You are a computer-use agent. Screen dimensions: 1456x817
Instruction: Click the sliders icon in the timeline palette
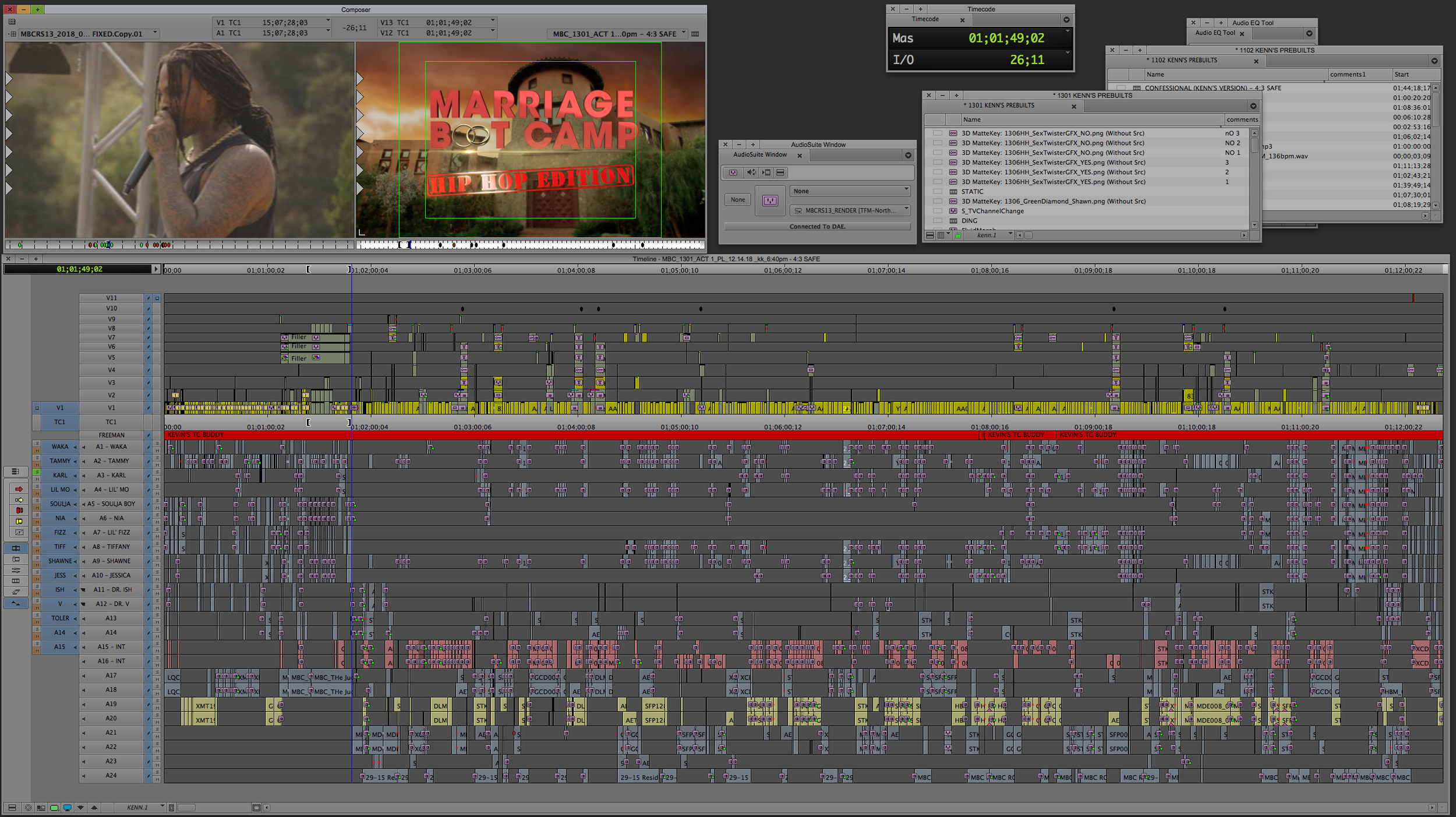click(16, 570)
